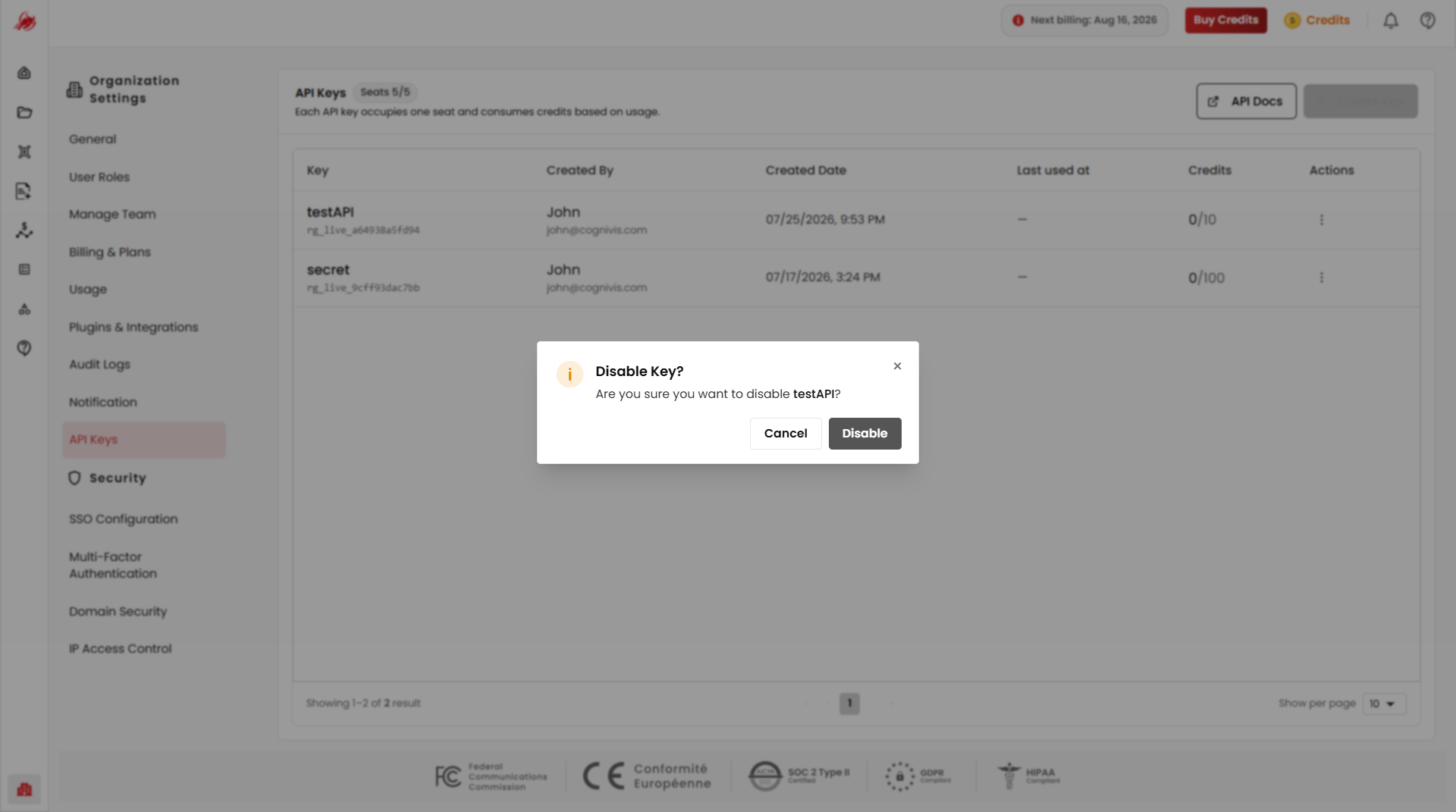The width and height of the screenshot is (1456, 812).
Task: Click the external link icon on API Docs
Action: (1213, 102)
